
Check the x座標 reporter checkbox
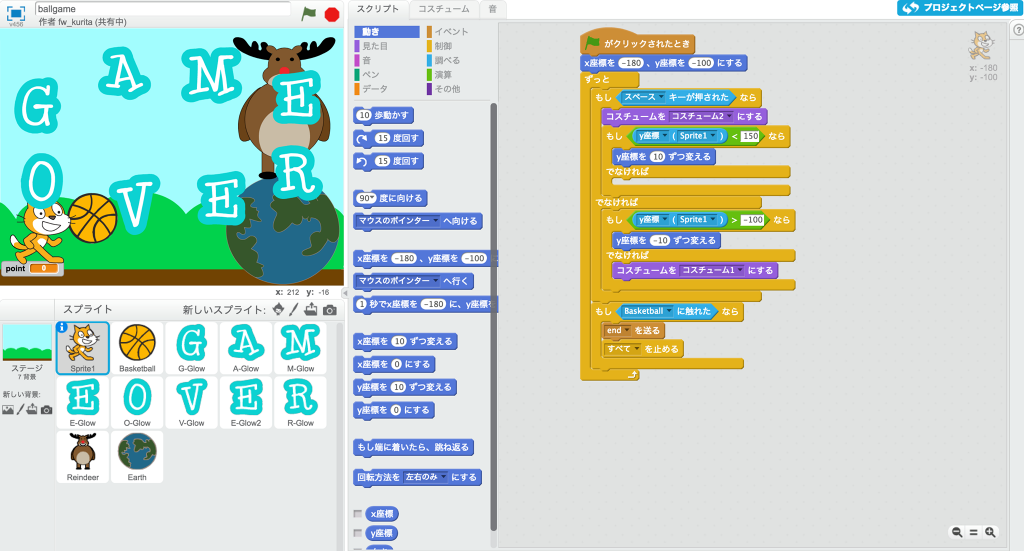click(357, 514)
